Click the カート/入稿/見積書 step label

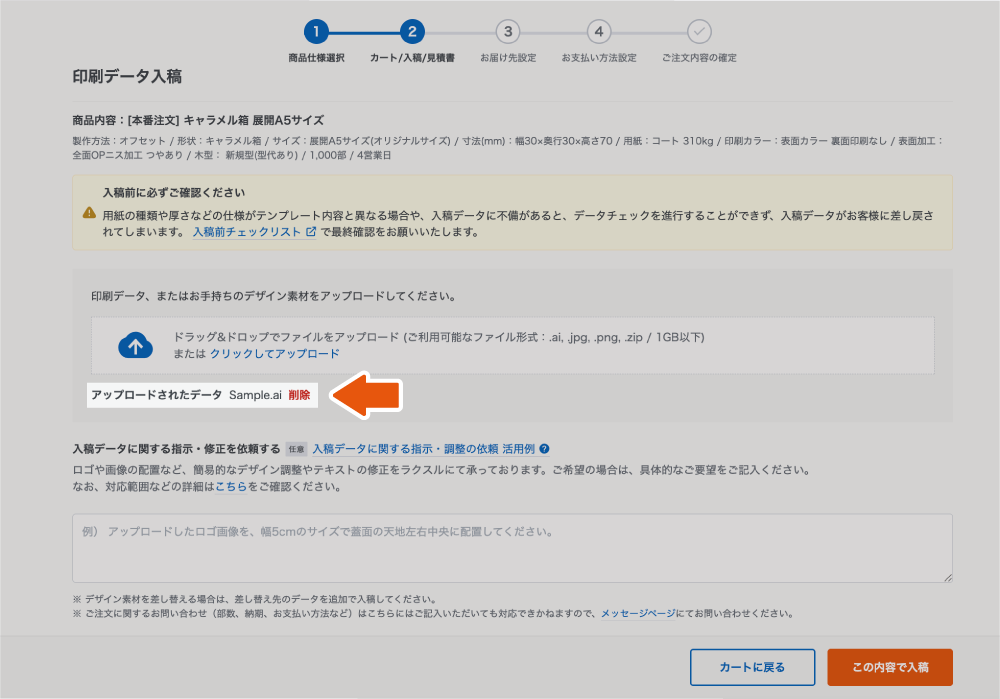pos(412,58)
